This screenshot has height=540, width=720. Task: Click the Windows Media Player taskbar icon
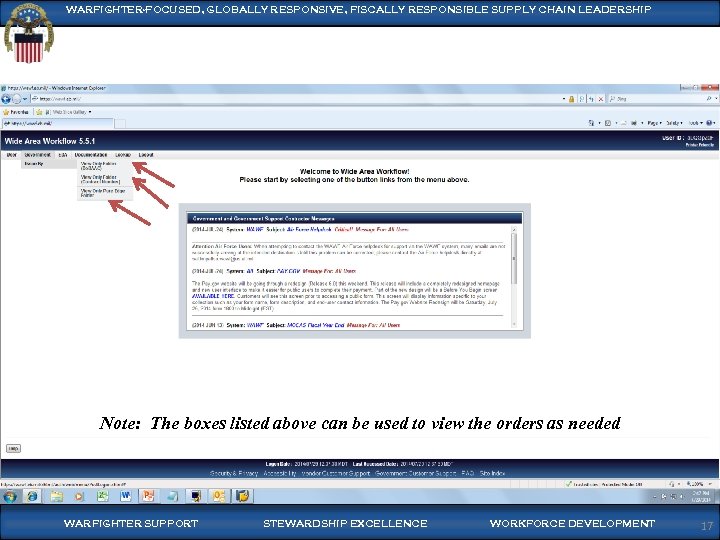pyautogui.click(x=79, y=496)
